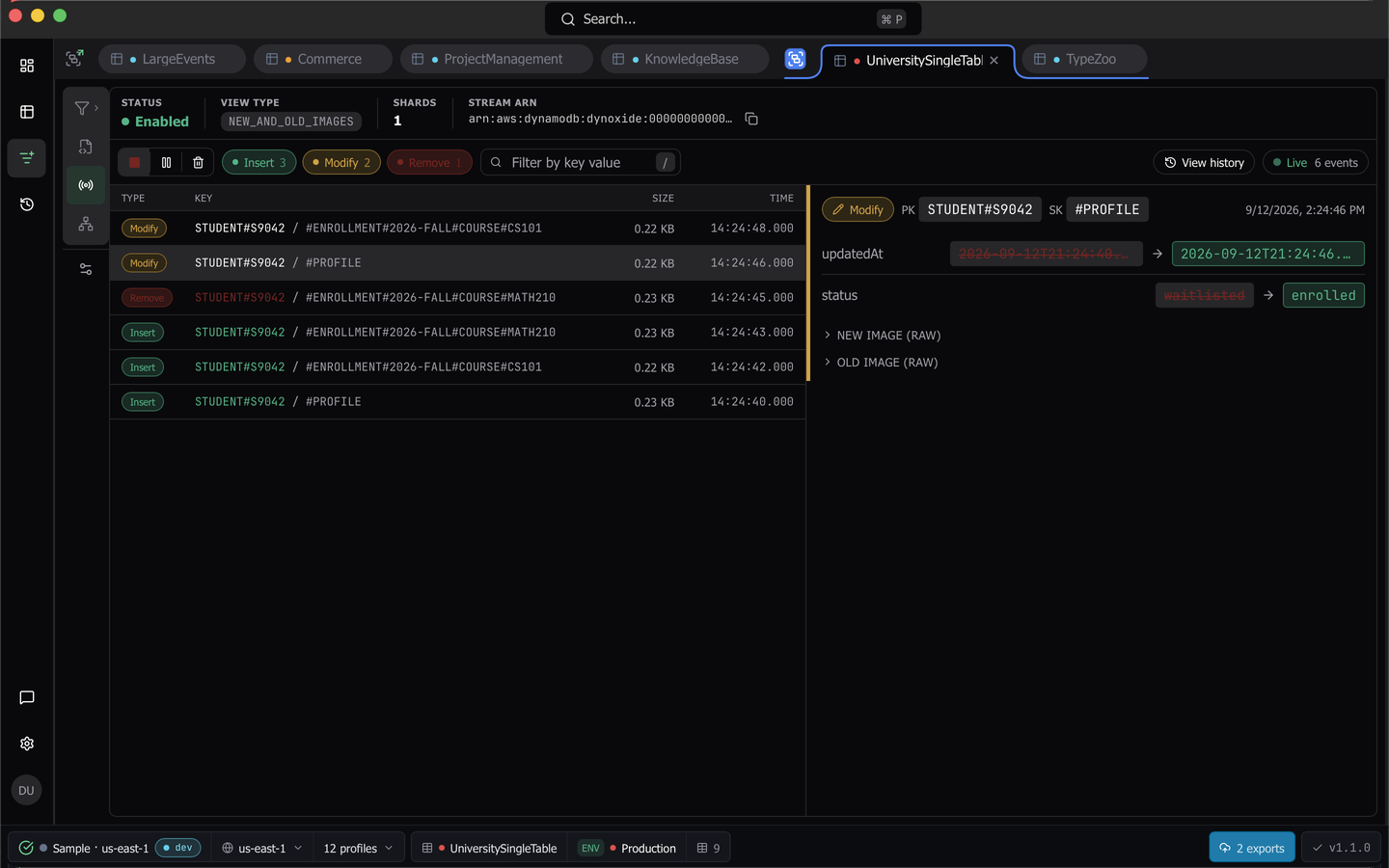Select the Insert MATH210 event at 14:24:43
Viewport: 1389px width, 868px height.
pos(458,333)
